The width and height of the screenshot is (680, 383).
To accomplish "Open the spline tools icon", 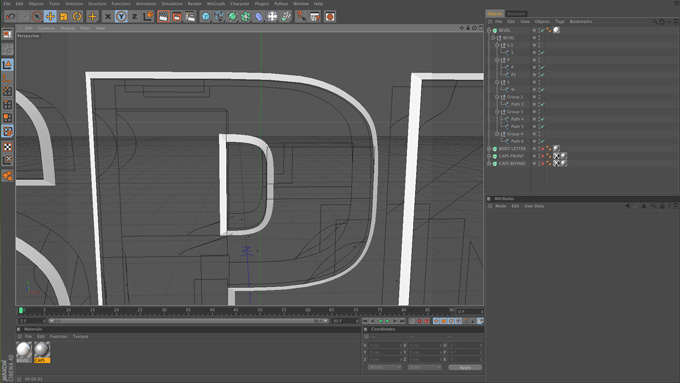I will pyautogui.click(x=219, y=16).
